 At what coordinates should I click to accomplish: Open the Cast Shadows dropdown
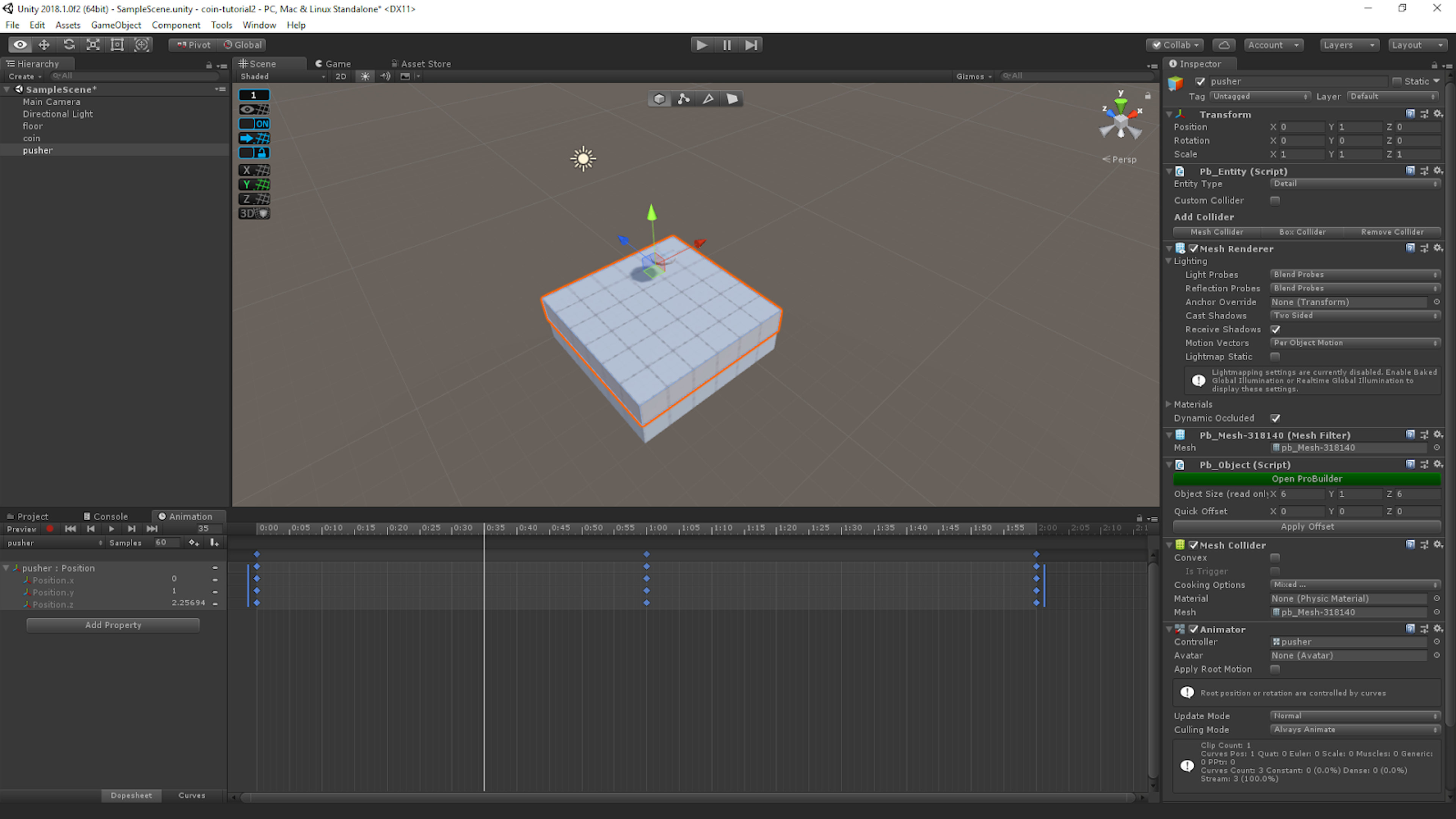[x=1355, y=315]
